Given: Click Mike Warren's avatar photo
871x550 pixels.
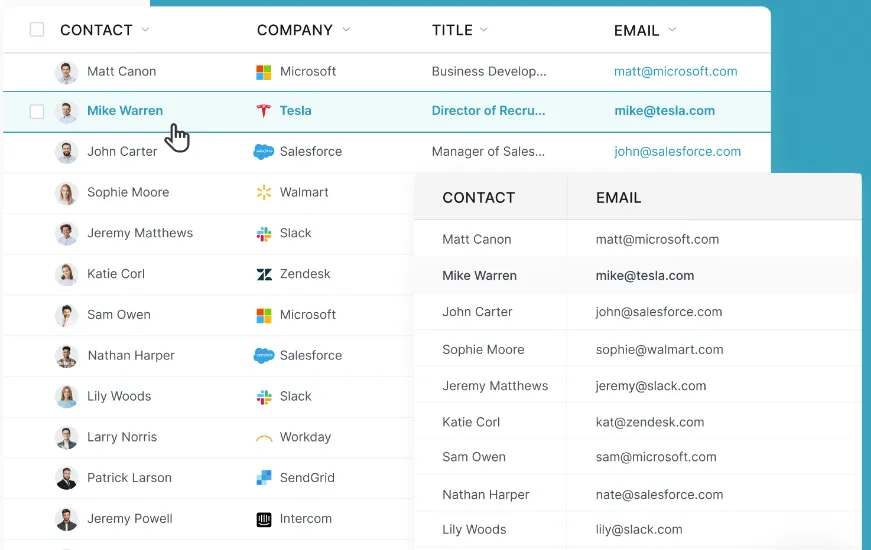Looking at the screenshot, I should (x=66, y=112).
